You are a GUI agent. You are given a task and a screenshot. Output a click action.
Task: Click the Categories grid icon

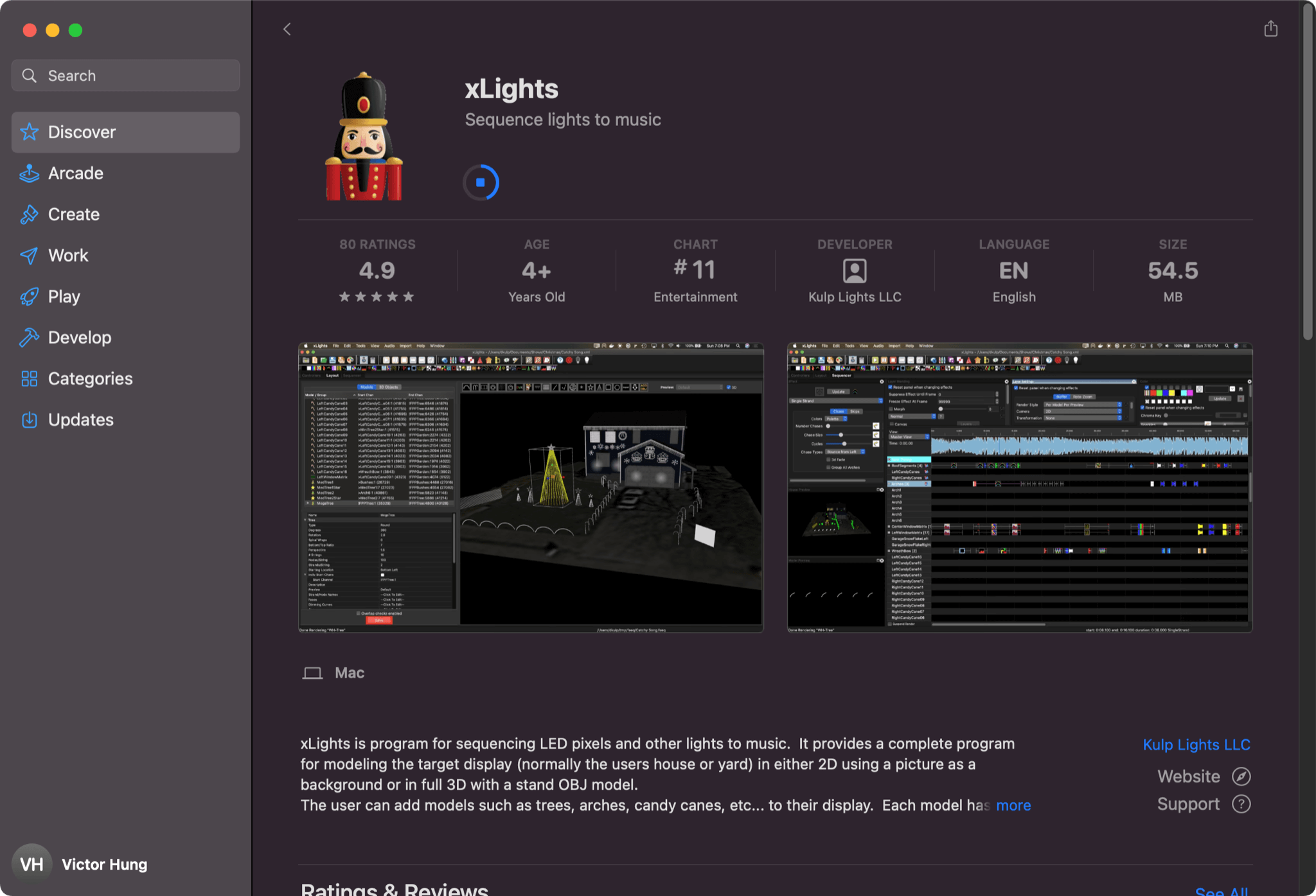coord(30,379)
